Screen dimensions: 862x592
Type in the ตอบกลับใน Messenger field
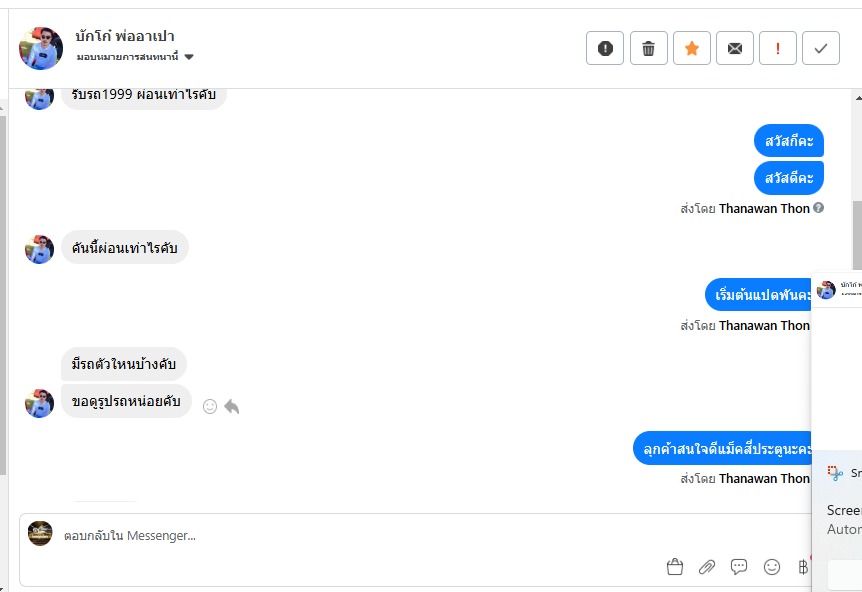click(350, 536)
